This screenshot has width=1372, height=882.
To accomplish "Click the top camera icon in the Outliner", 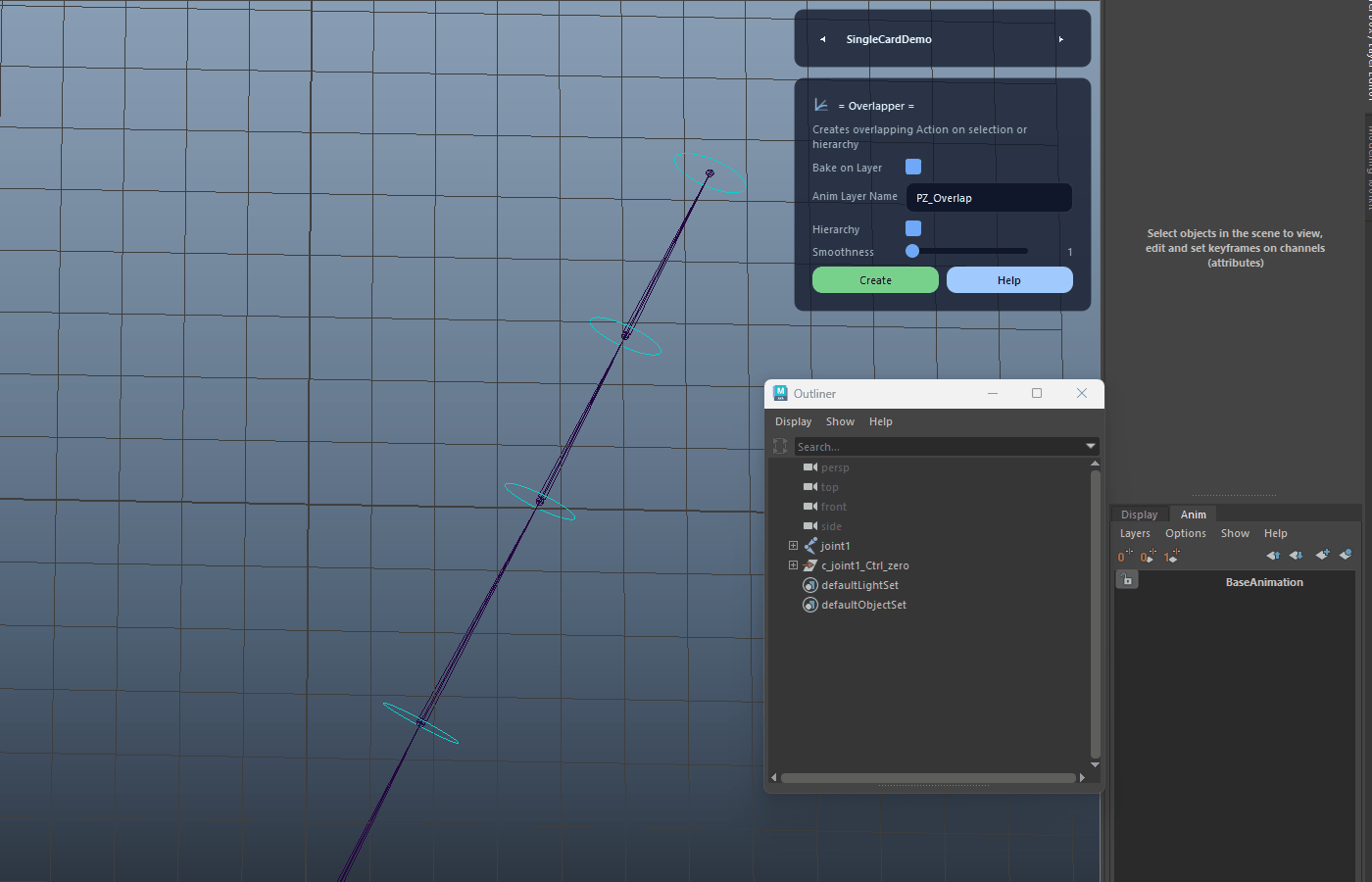I will [x=810, y=487].
